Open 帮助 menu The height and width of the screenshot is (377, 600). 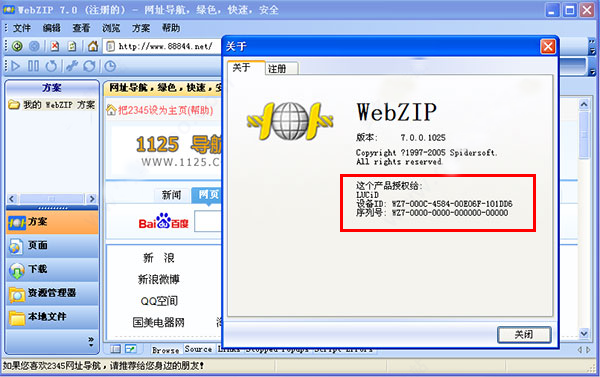click(x=171, y=28)
